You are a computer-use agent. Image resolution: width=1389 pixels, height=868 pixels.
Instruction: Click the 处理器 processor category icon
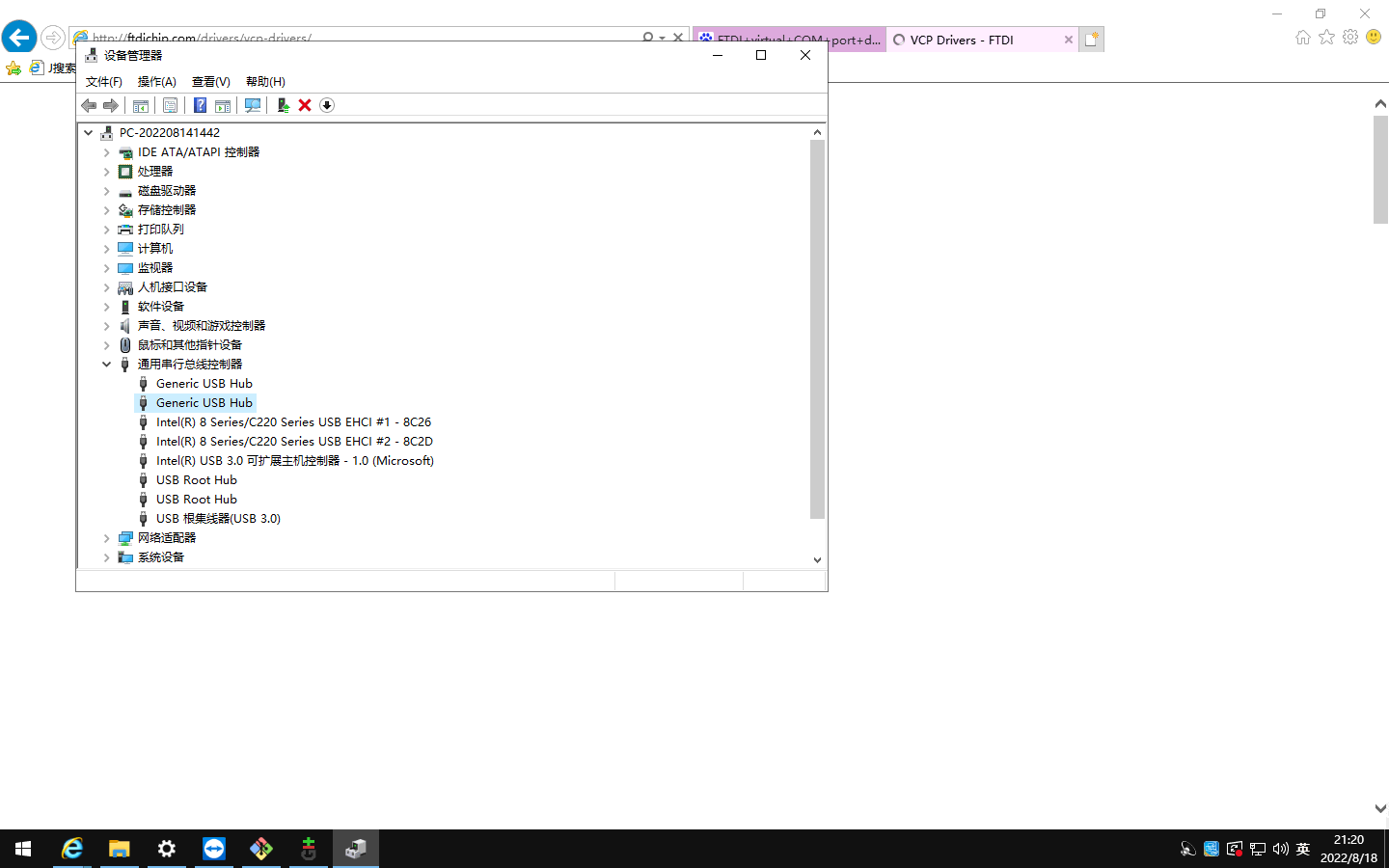coord(125,172)
